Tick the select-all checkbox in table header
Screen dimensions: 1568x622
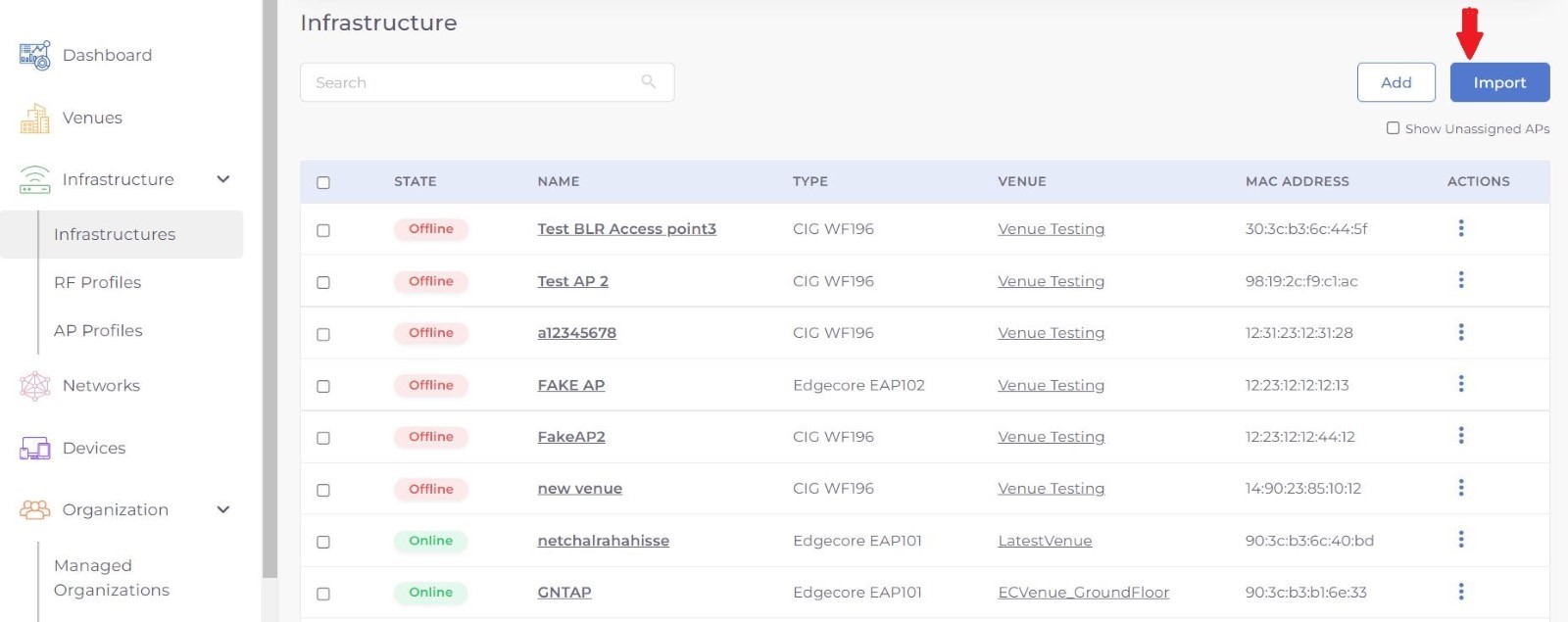(x=323, y=182)
